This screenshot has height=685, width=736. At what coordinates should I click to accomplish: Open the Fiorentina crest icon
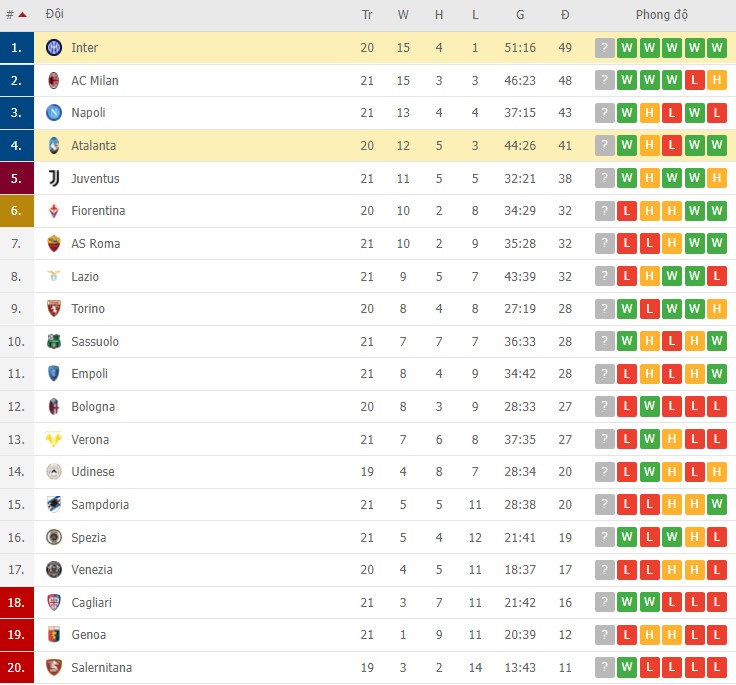click(x=54, y=211)
